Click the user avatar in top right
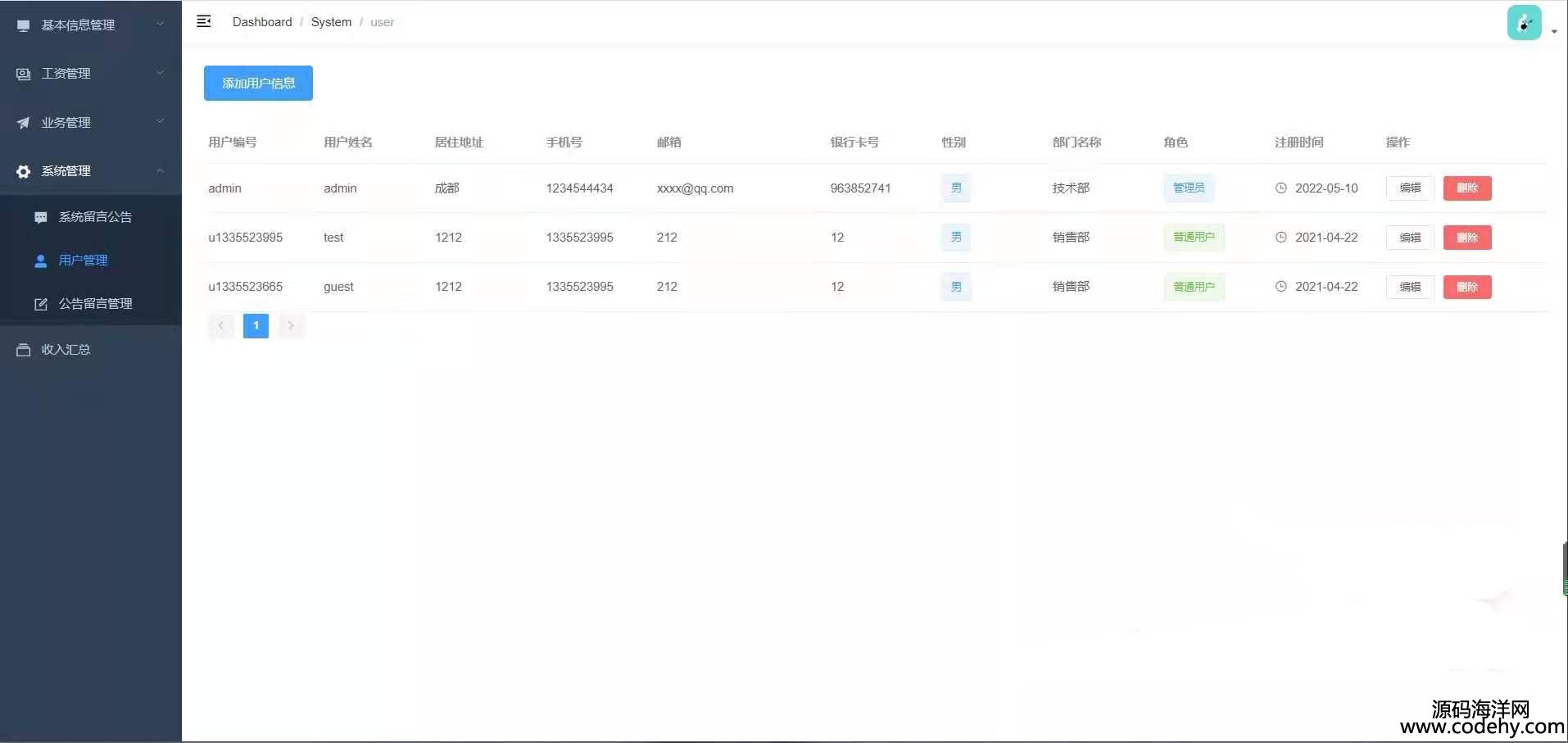 (1524, 23)
